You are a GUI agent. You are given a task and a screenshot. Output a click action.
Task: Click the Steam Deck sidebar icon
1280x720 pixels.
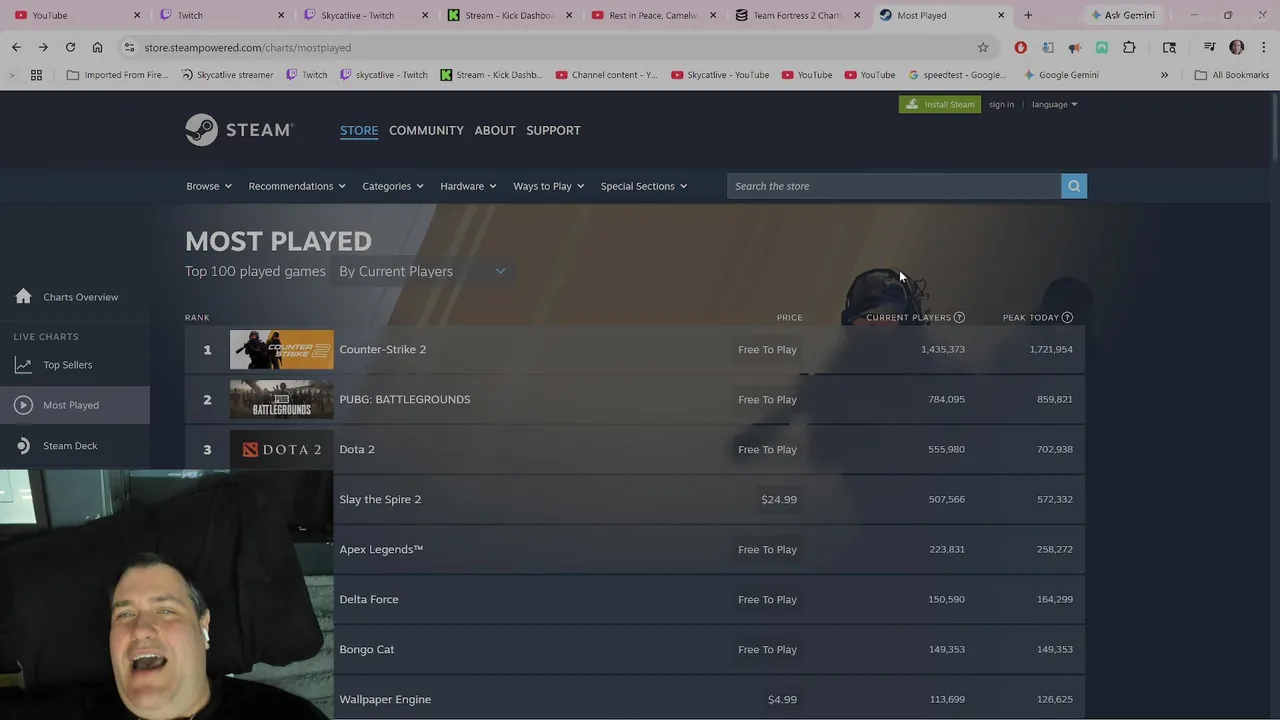tap(23, 446)
